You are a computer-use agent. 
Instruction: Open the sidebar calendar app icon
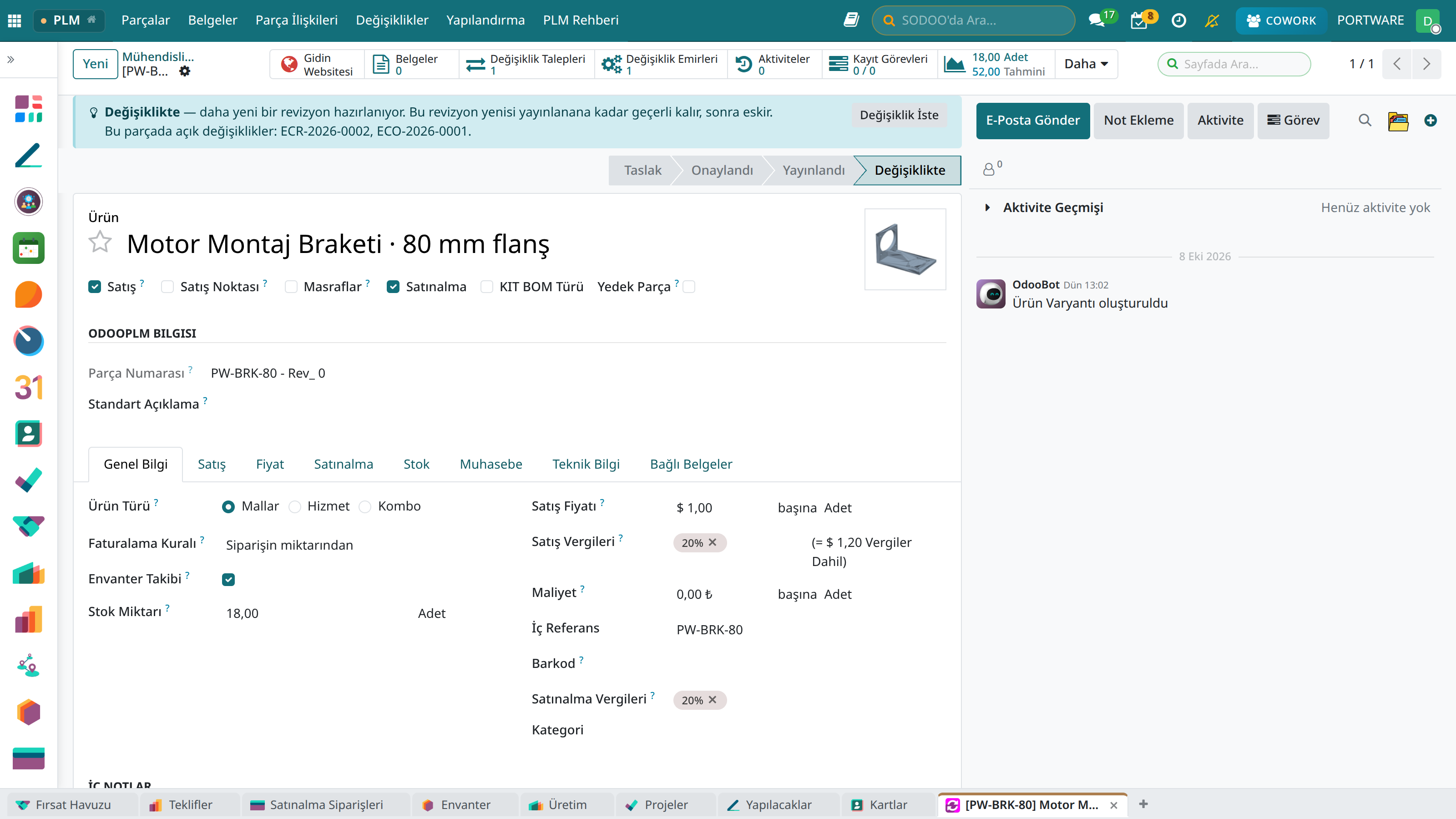pyautogui.click(x=28, y=248)
